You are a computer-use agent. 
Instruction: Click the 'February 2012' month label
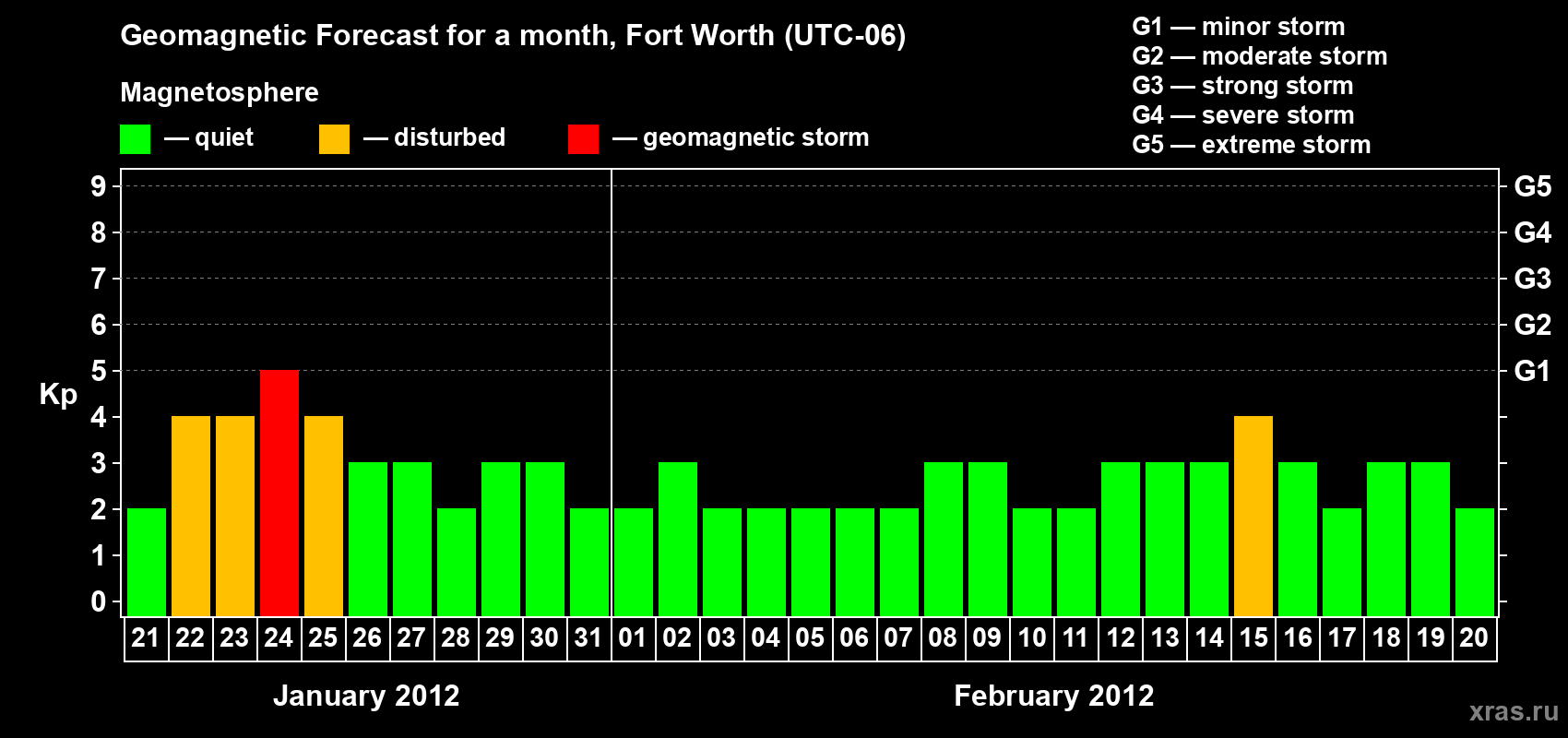(x=1054, y=696)
